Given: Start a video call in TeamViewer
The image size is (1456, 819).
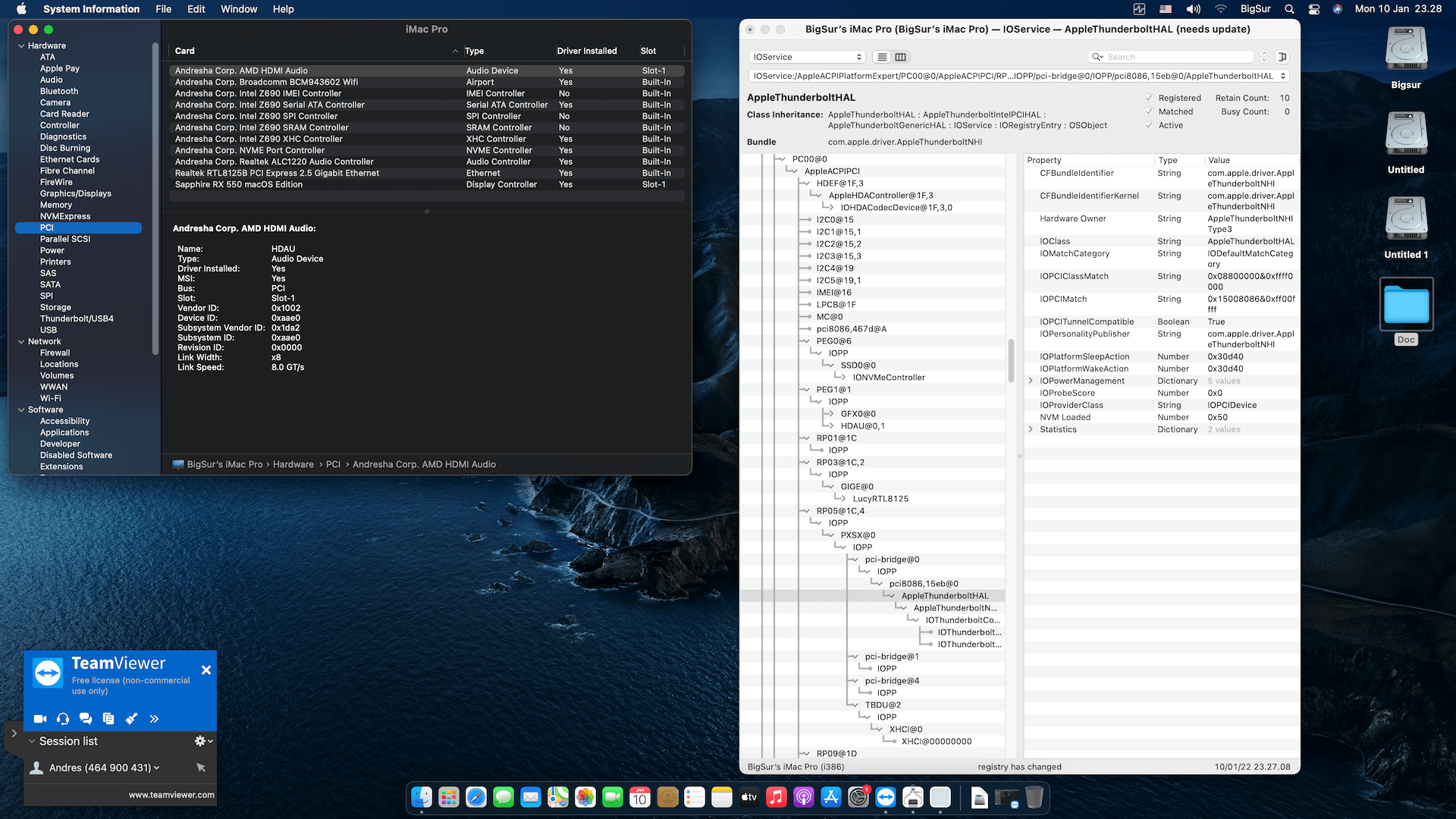Looking at the screenshot, I should [x=40, y=718].
